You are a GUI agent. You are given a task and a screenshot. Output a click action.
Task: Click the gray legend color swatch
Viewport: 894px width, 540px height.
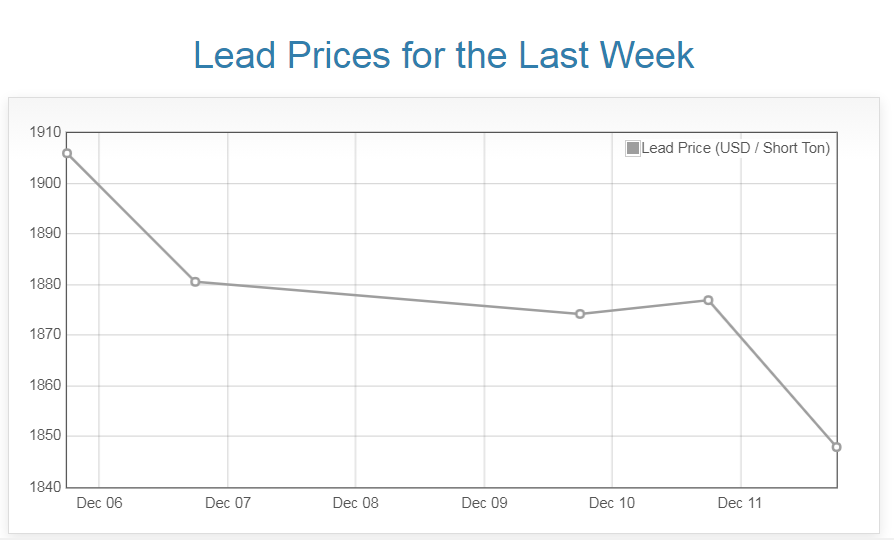[633, 148]
